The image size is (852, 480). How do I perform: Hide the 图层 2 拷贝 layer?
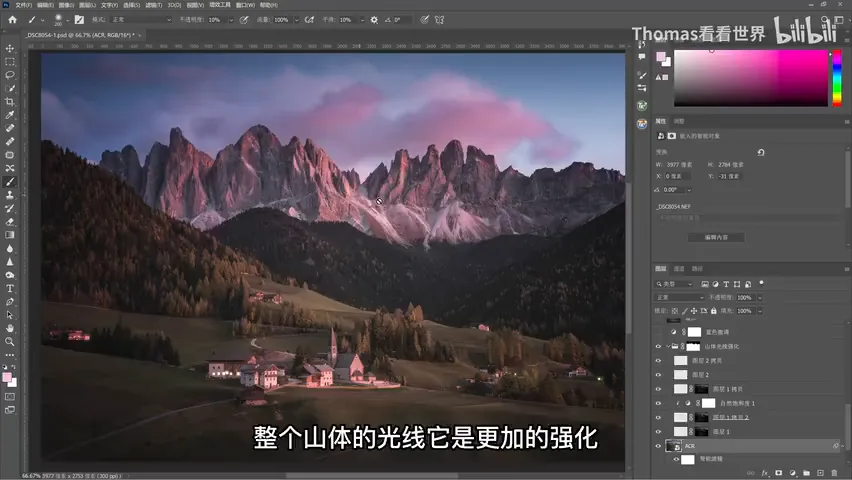click(x=658, y=360)
